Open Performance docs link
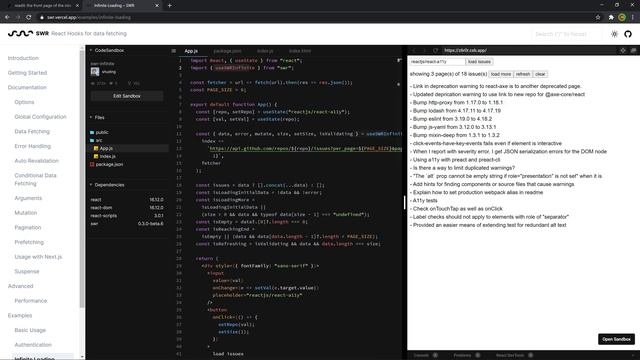Viewport: 640px width, 360px height. click(31, 301)
